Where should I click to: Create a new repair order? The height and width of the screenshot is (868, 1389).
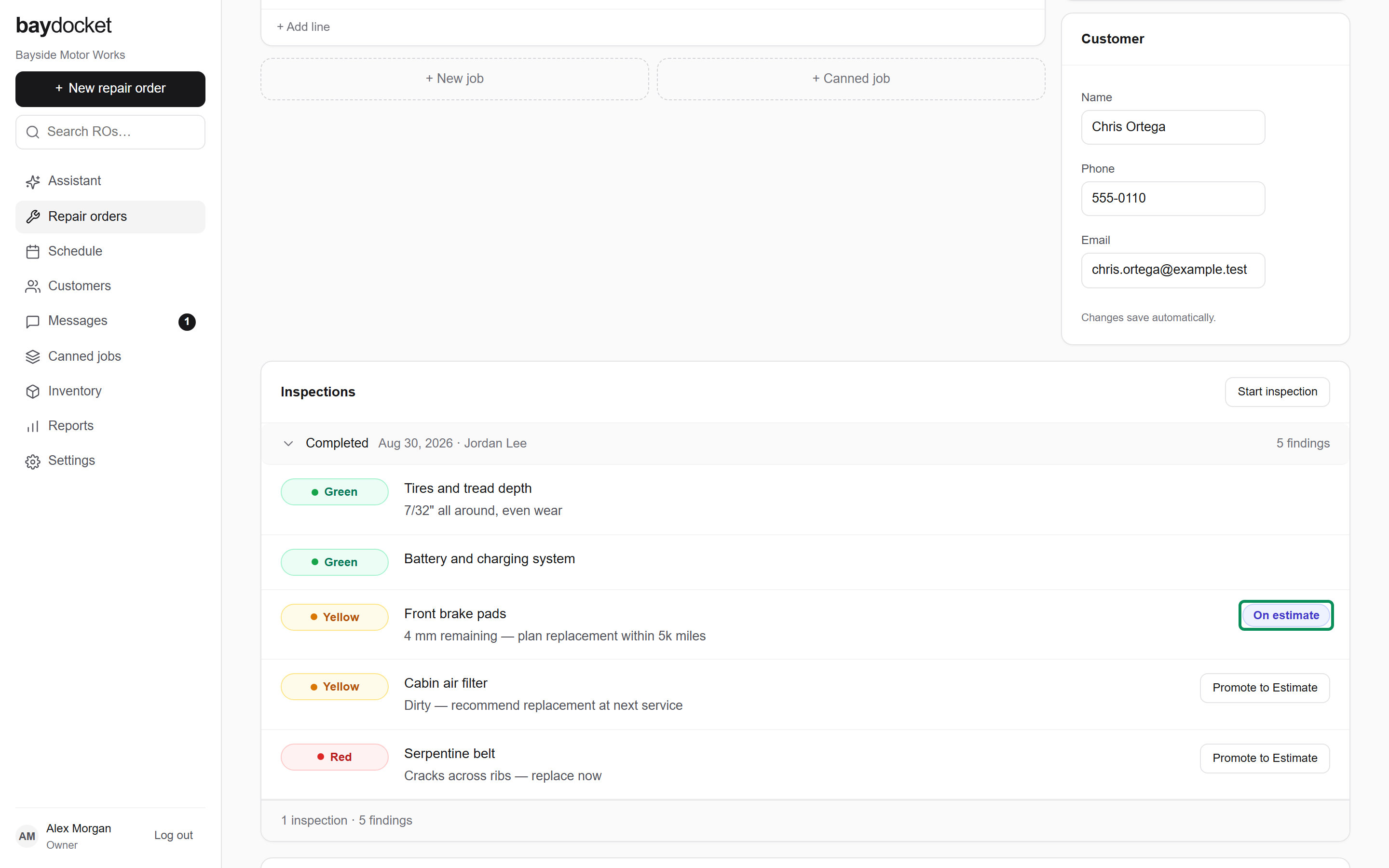[x=110, y=89]
